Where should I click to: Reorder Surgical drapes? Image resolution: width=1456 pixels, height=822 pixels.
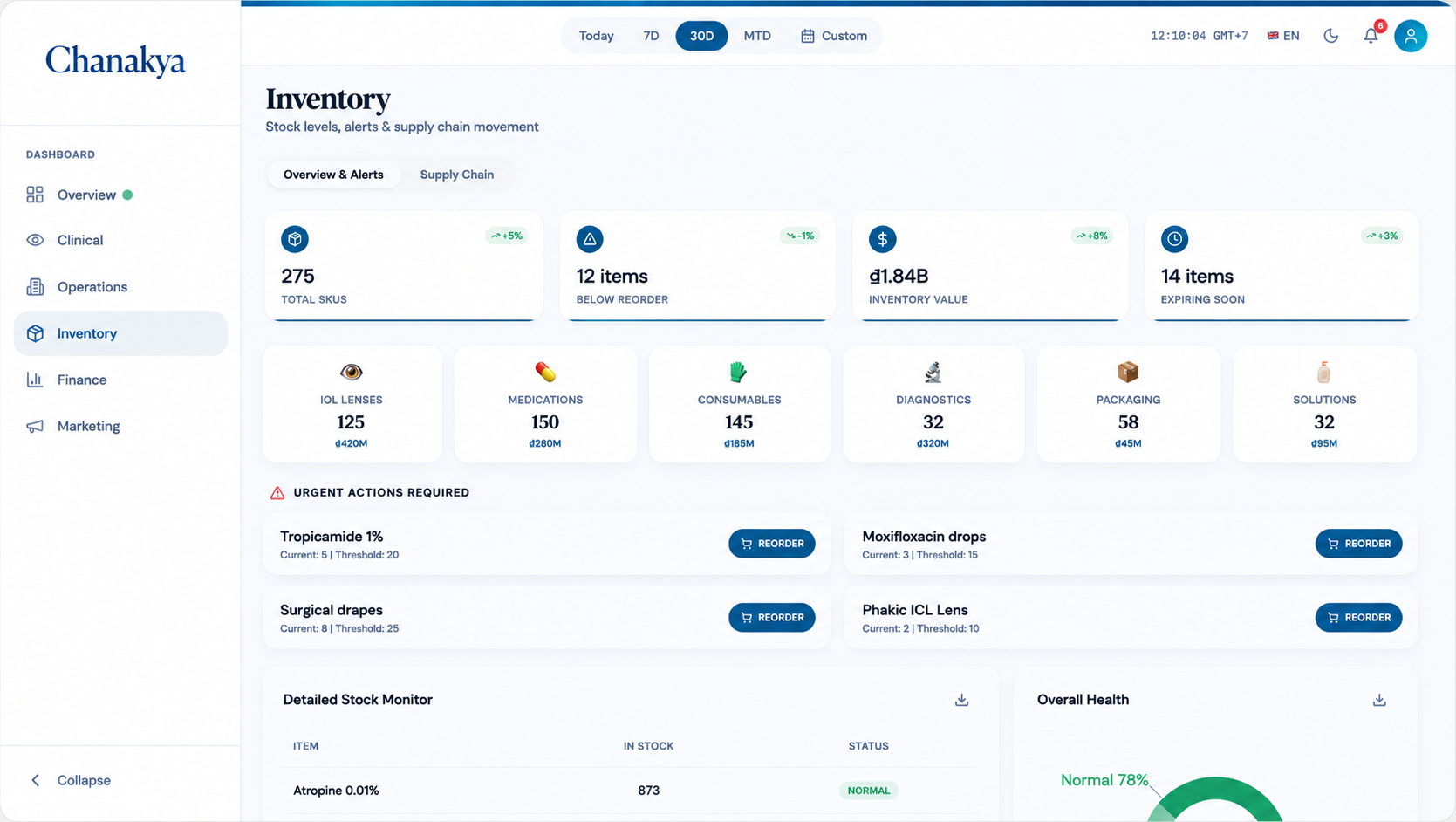point(772,617)
